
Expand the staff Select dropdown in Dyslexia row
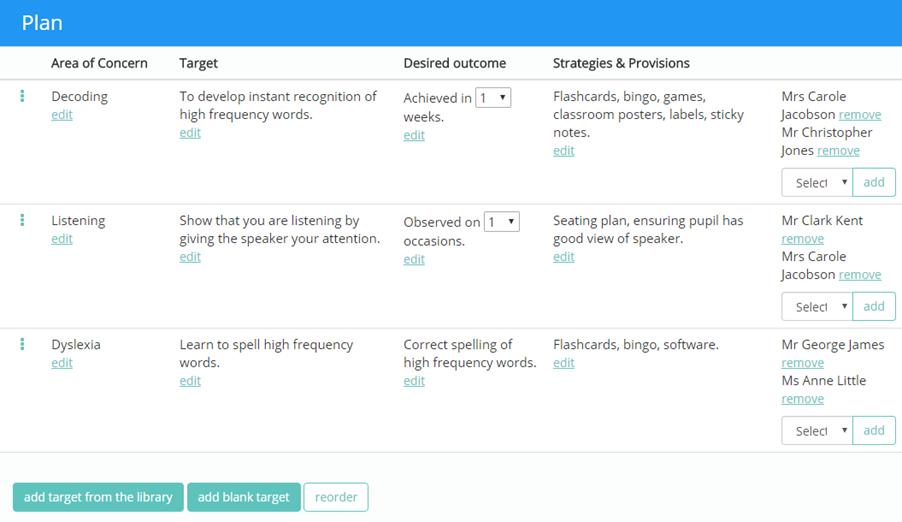pos(817,431)
